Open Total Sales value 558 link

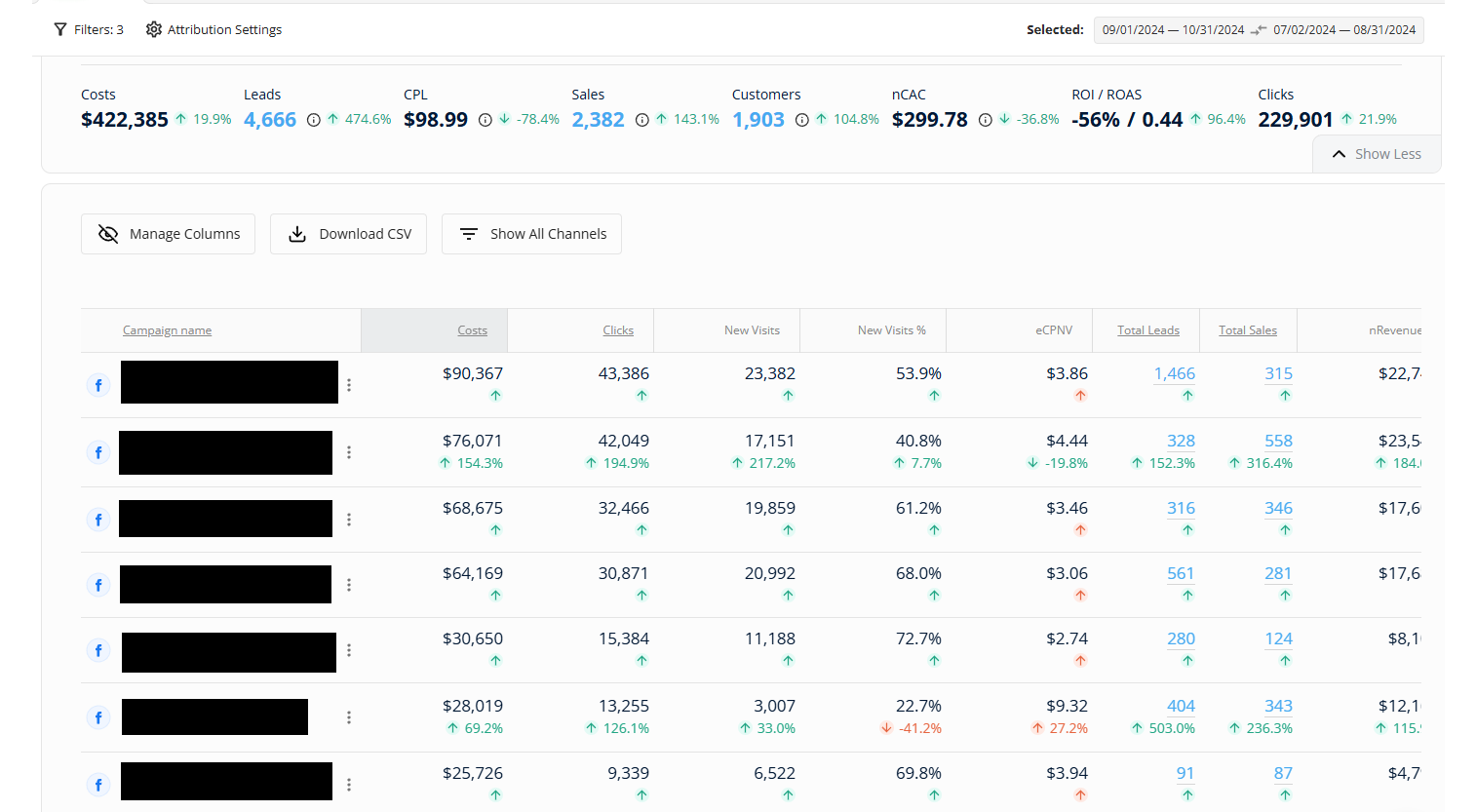1277,441
